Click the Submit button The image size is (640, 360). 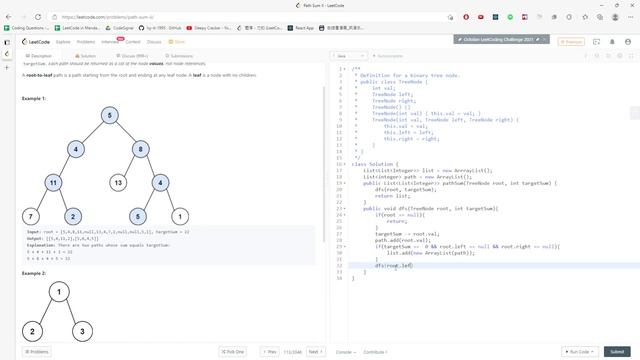[x=617, y=351]
